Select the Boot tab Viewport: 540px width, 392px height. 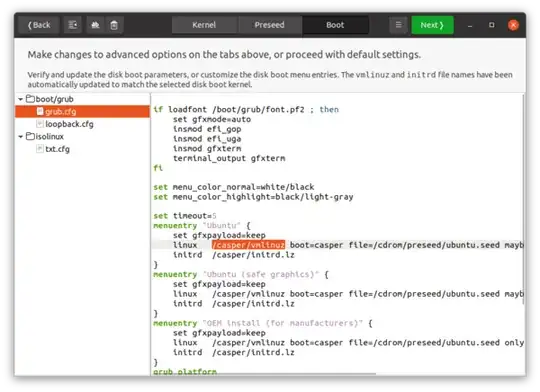335,25
